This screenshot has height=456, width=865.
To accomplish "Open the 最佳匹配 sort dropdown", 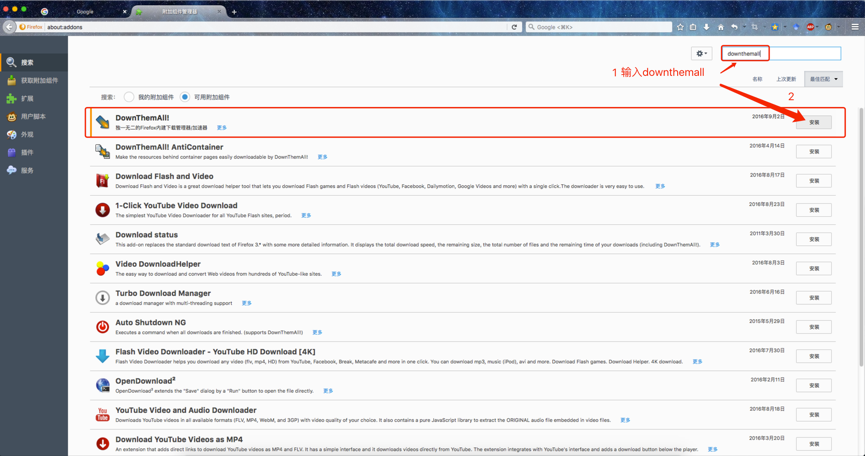I will pyautogui.click(x=823, y=79).
